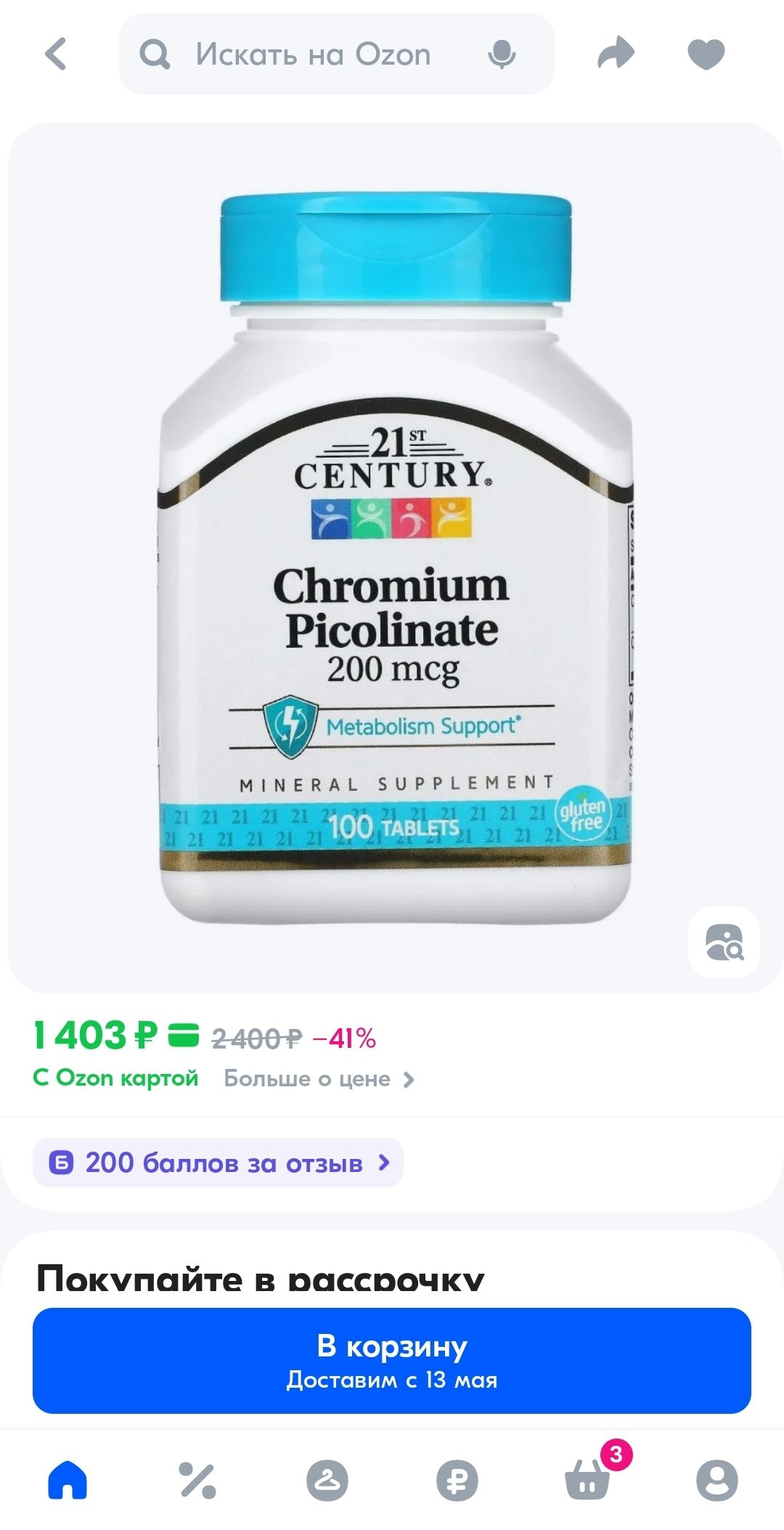
Task: Tap the microphone voice search icon
Action: (502, 54)
